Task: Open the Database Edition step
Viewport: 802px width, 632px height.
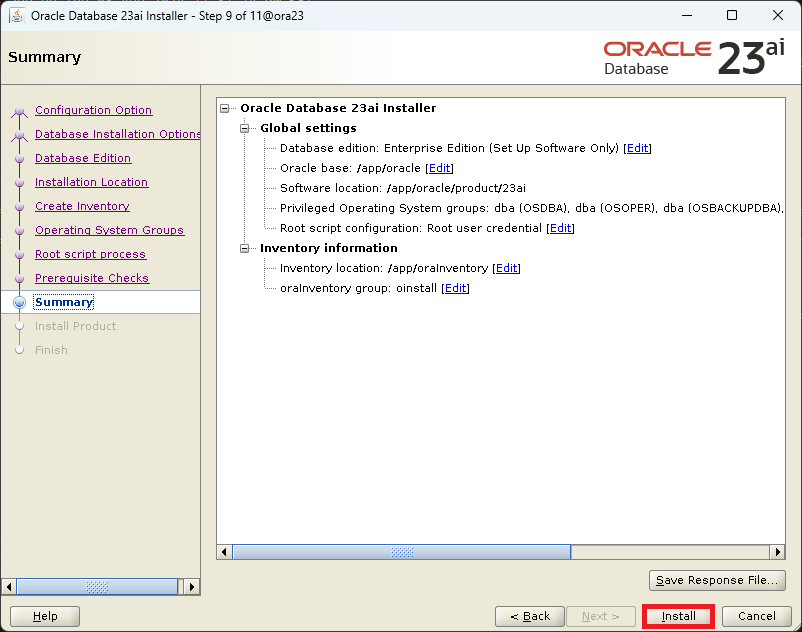Action: pos(83,158)
